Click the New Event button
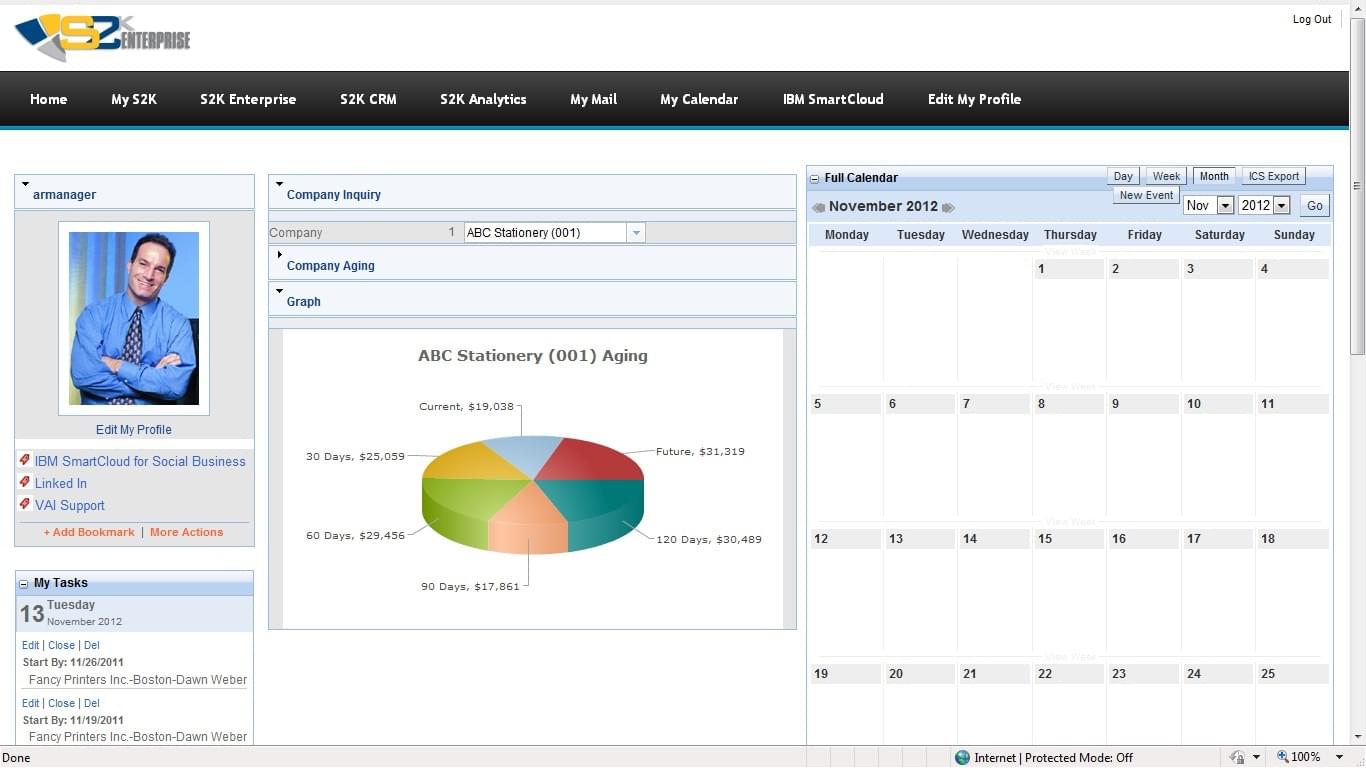The width and height of the screenshot is (1366, 768). 1145,195
